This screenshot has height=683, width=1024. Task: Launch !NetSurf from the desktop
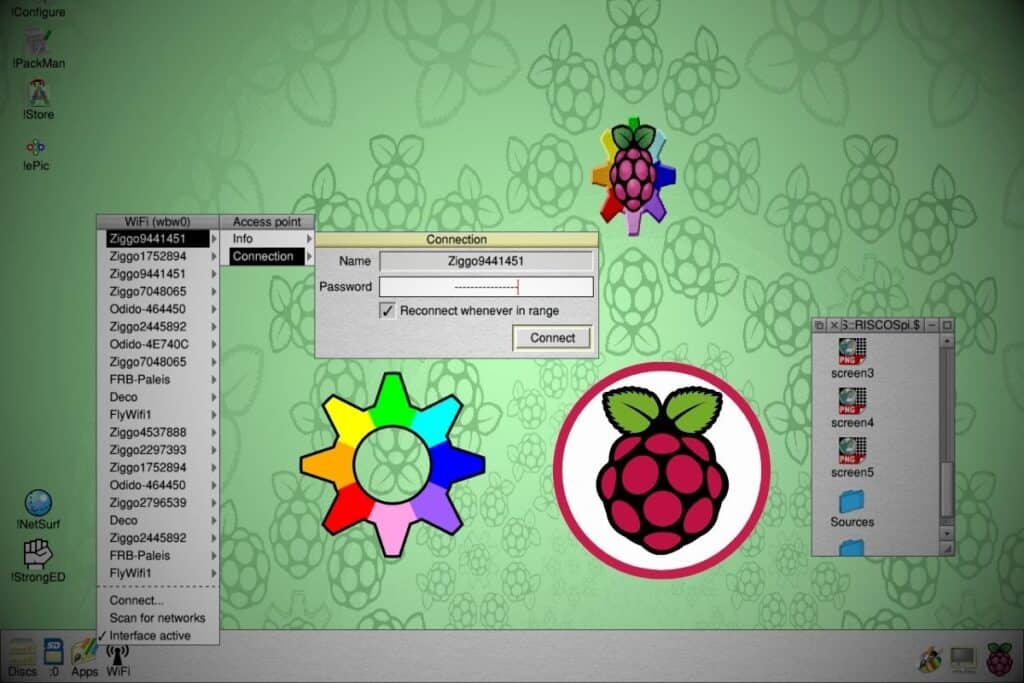pyautogui.click(x=38, y=505)
